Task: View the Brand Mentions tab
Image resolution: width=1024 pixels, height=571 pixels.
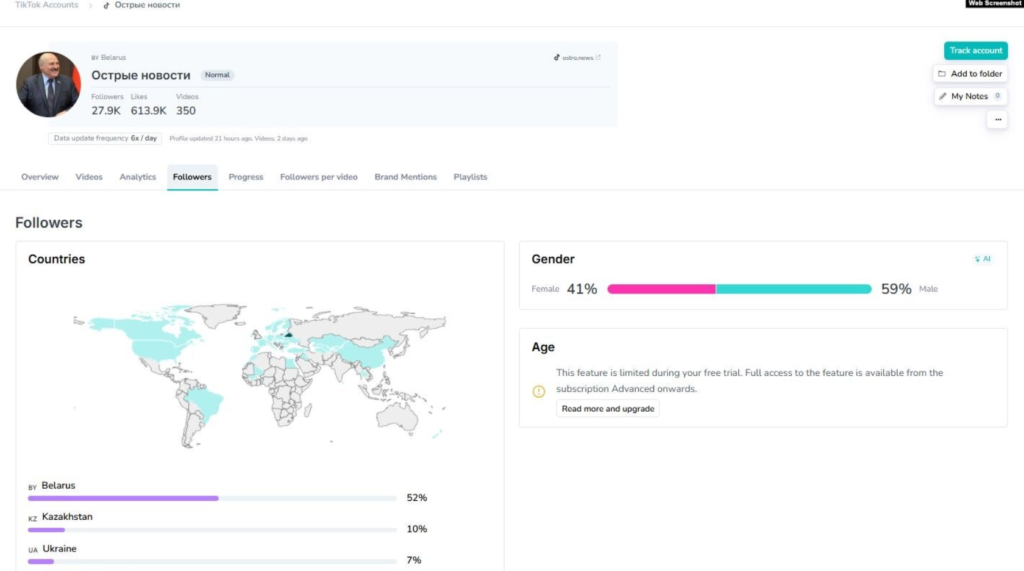Action: pos(405,177)
